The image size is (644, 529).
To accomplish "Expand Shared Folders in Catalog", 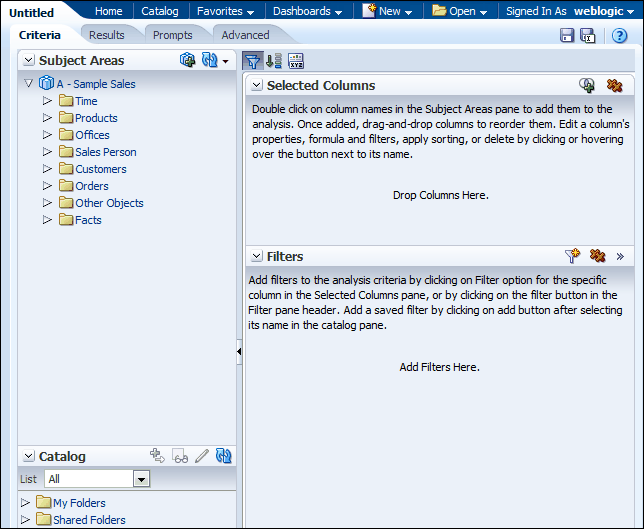I will (x=25, y=520).
